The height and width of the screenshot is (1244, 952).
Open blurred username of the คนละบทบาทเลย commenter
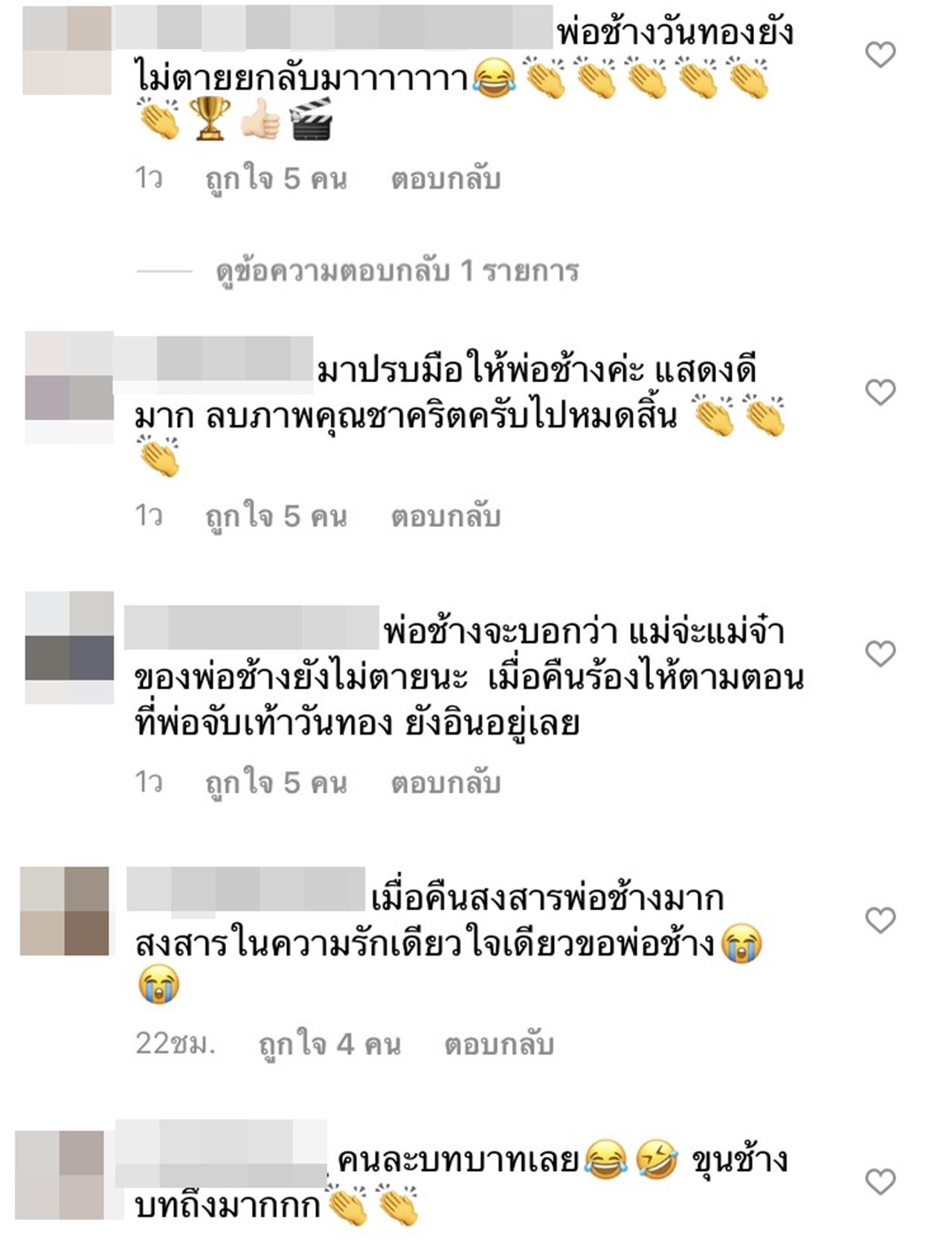221,1153
